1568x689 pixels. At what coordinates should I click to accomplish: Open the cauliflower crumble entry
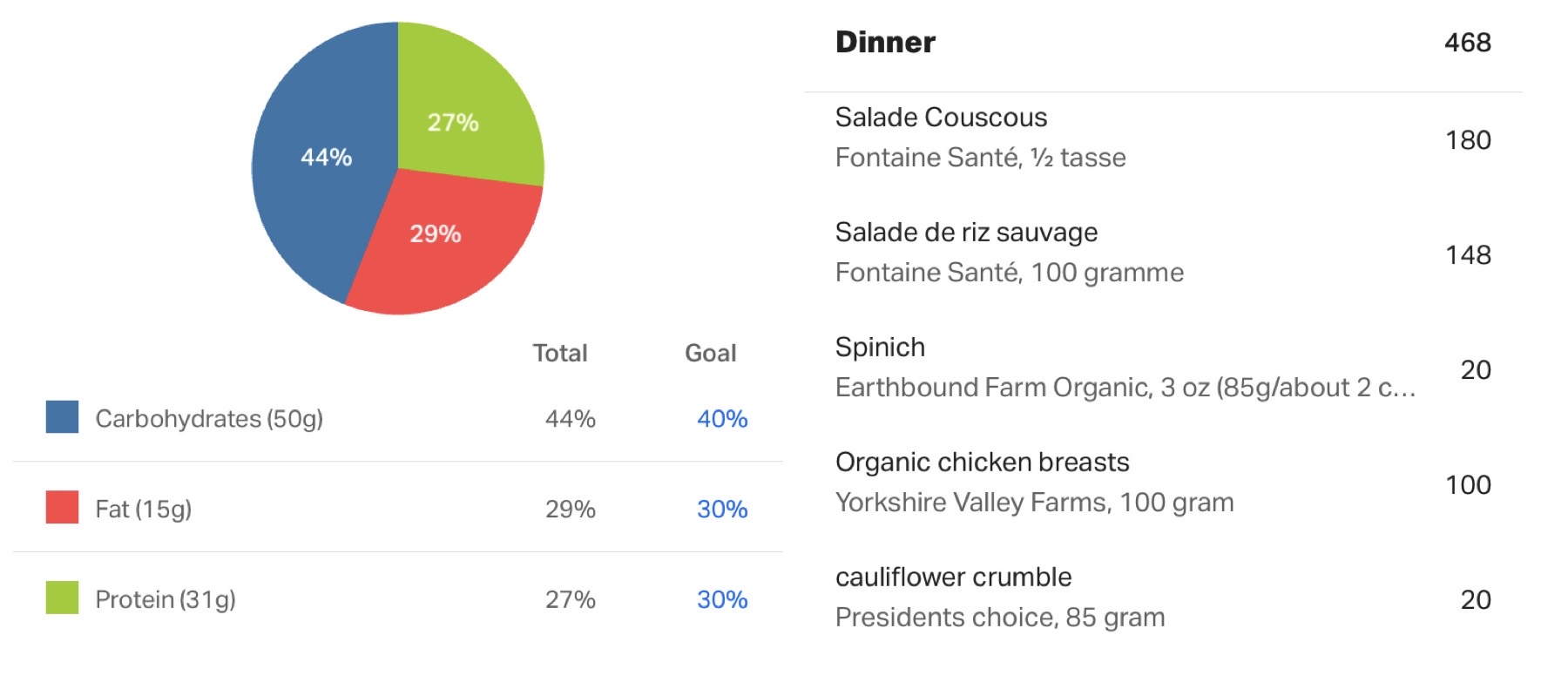point(1163,598)
